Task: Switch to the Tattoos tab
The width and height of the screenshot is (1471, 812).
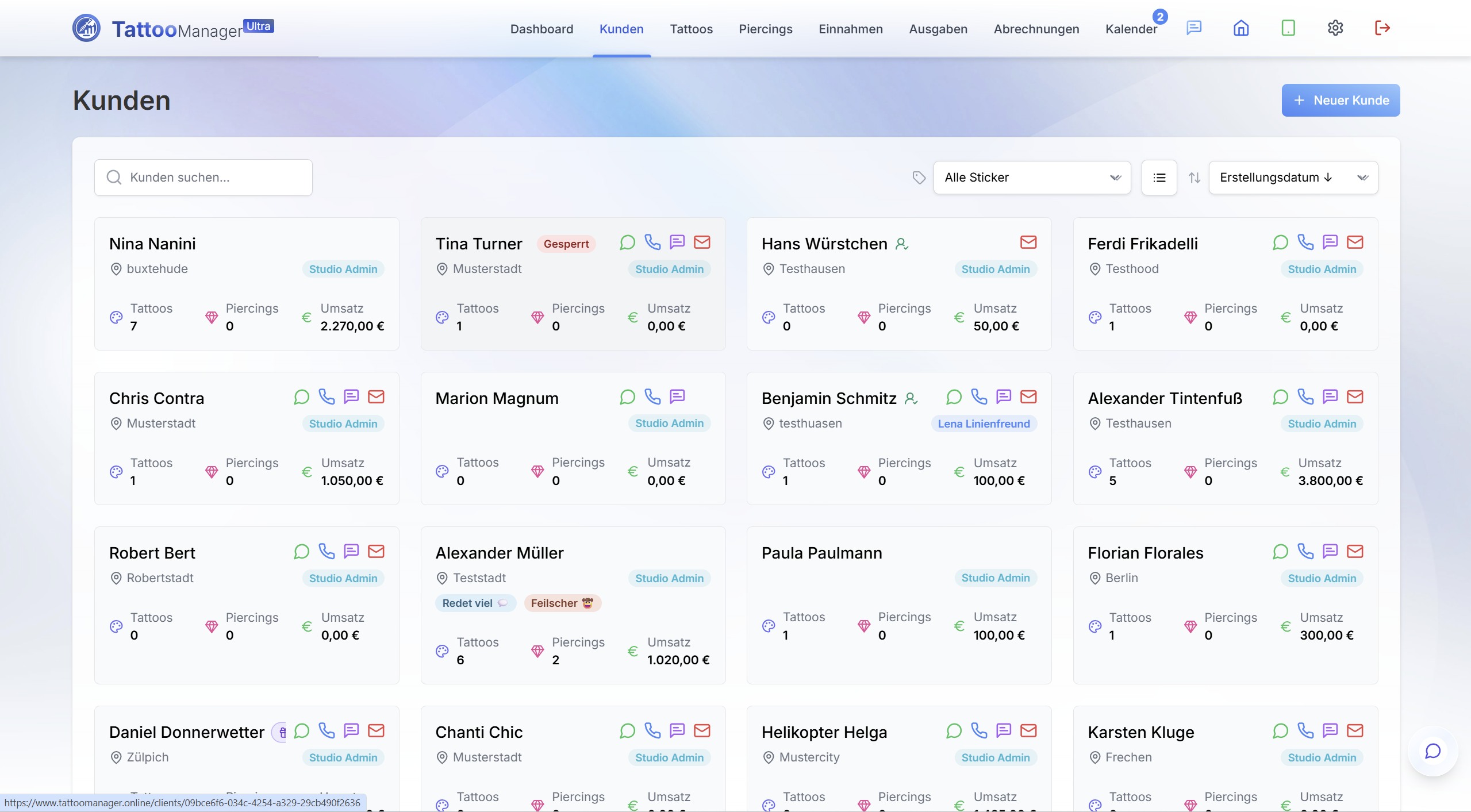Action: (x=691, y=29)
